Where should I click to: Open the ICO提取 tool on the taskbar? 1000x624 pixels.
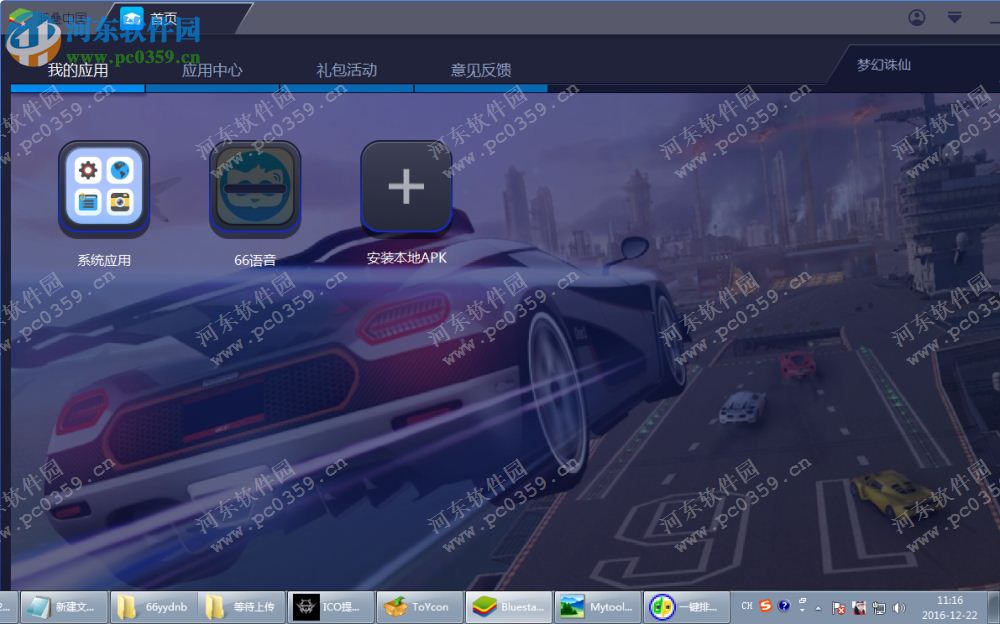[x=330, y=607]
